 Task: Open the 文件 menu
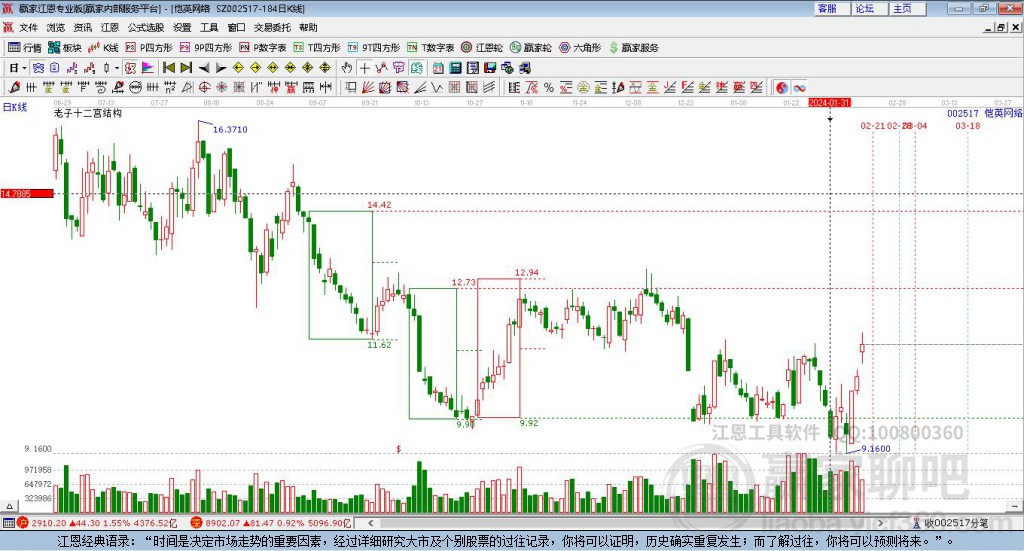pyautogui.click(x=28, y=27)
